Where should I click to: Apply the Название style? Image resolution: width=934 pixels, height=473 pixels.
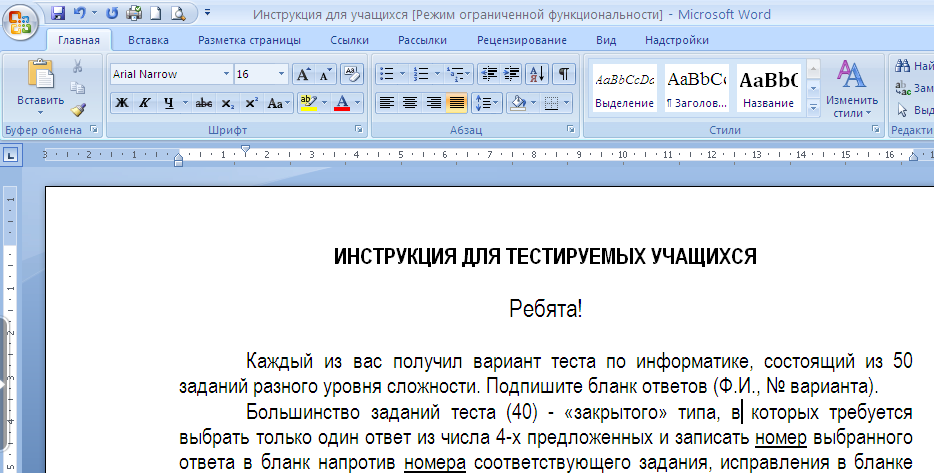click(x=768, y=88)
